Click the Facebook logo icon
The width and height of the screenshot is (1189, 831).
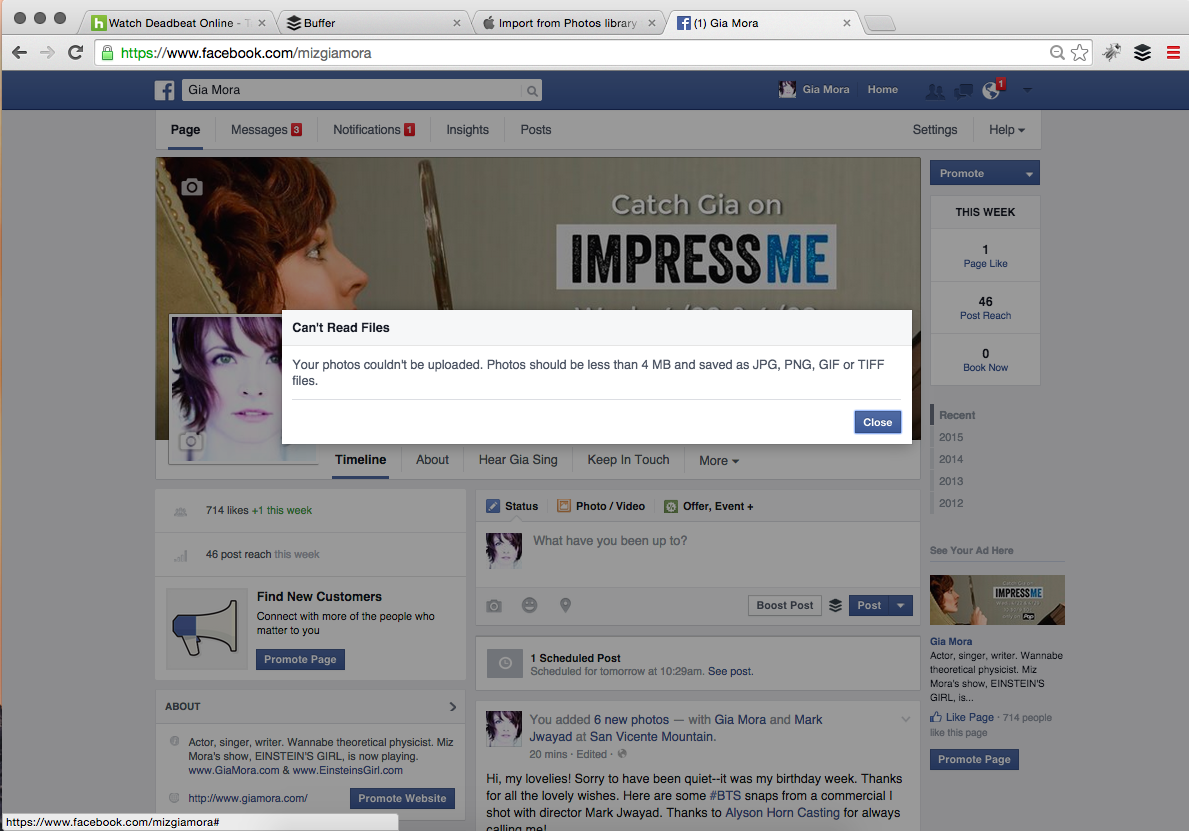point(165,90)
